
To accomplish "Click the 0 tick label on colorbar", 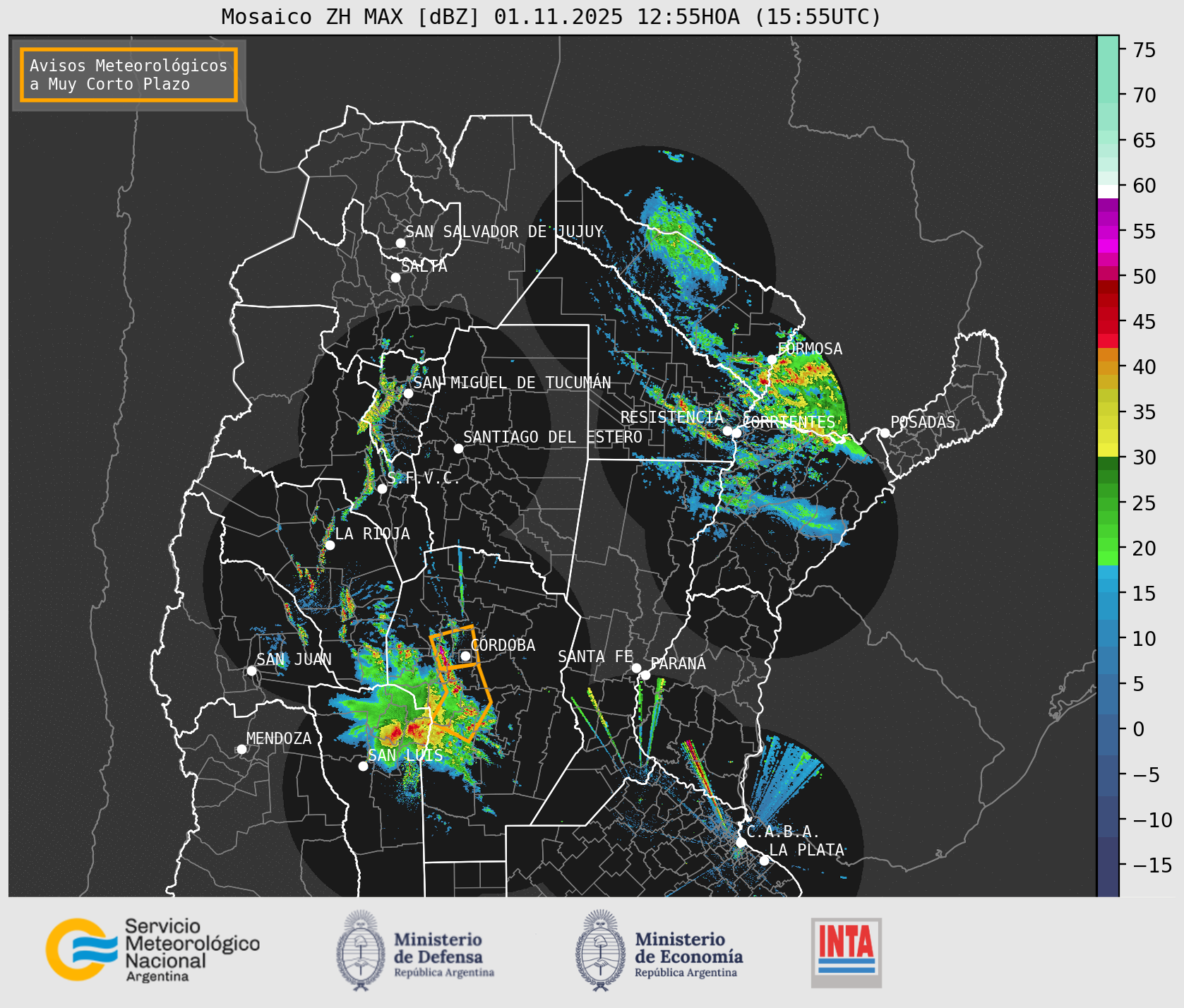I will [x=1139, y=728].
